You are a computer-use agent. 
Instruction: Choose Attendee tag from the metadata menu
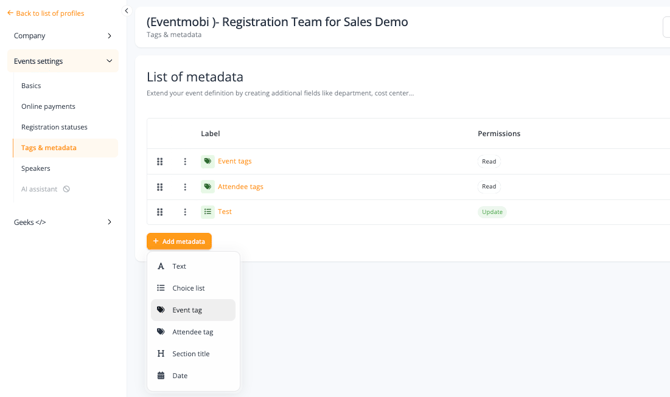[x=193, y=332]
